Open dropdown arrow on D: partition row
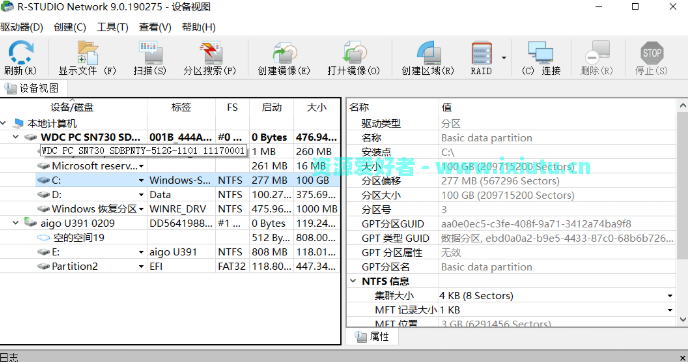Image resolution: width=688 pixels, height=362 pixels. 141,195
